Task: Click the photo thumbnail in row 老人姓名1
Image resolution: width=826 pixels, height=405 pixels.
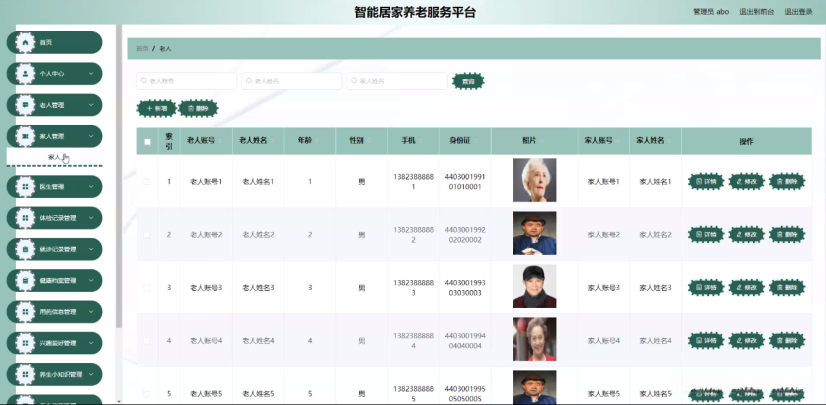Action: click(534, 180)
